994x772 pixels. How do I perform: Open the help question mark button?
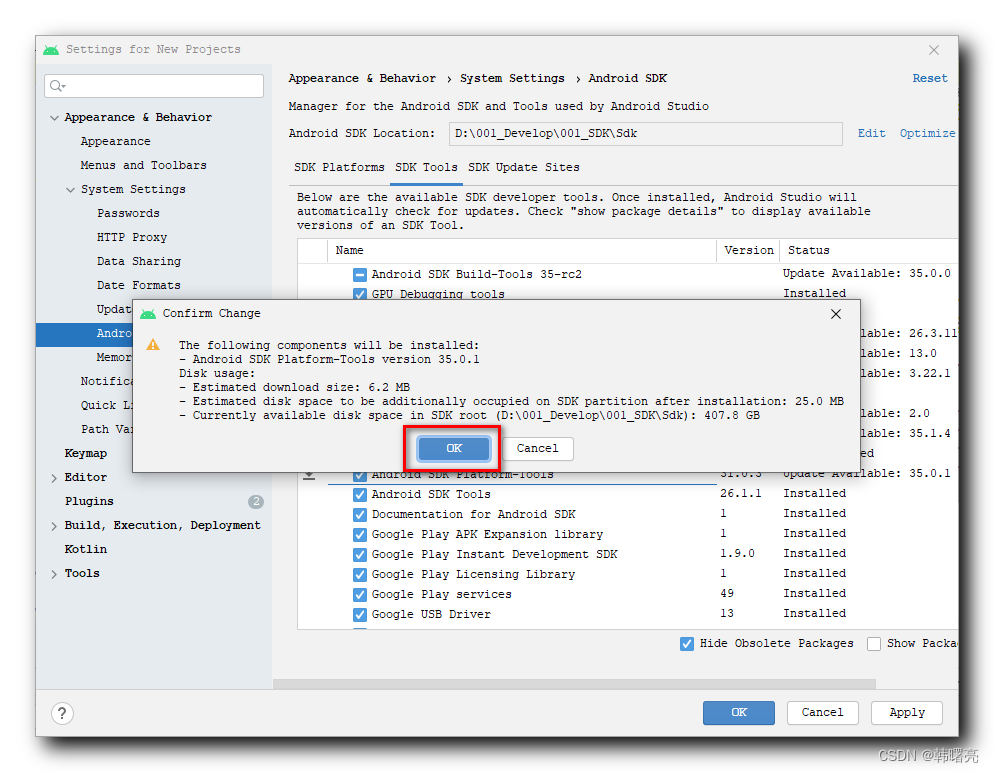pyautogui.click(x=62, y=713)
